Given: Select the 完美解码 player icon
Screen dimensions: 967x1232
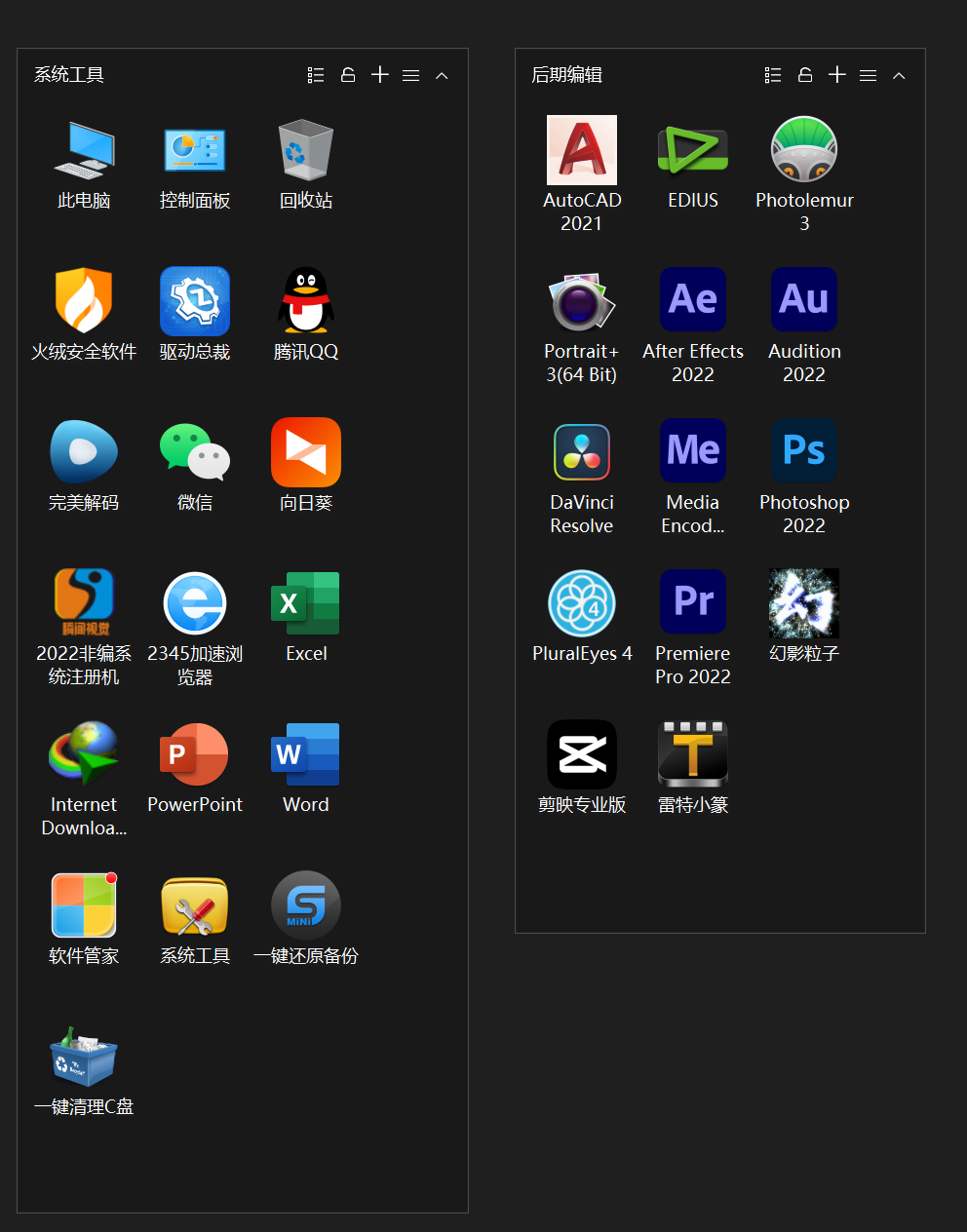Looking at the screenshot, I should tap(84, 452).
